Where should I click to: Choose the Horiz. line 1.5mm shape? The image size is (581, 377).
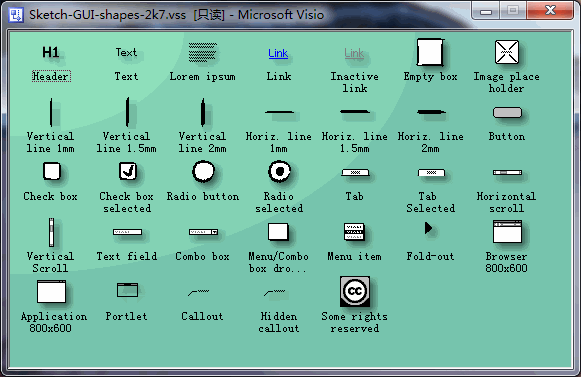click(x=355, y=112)
